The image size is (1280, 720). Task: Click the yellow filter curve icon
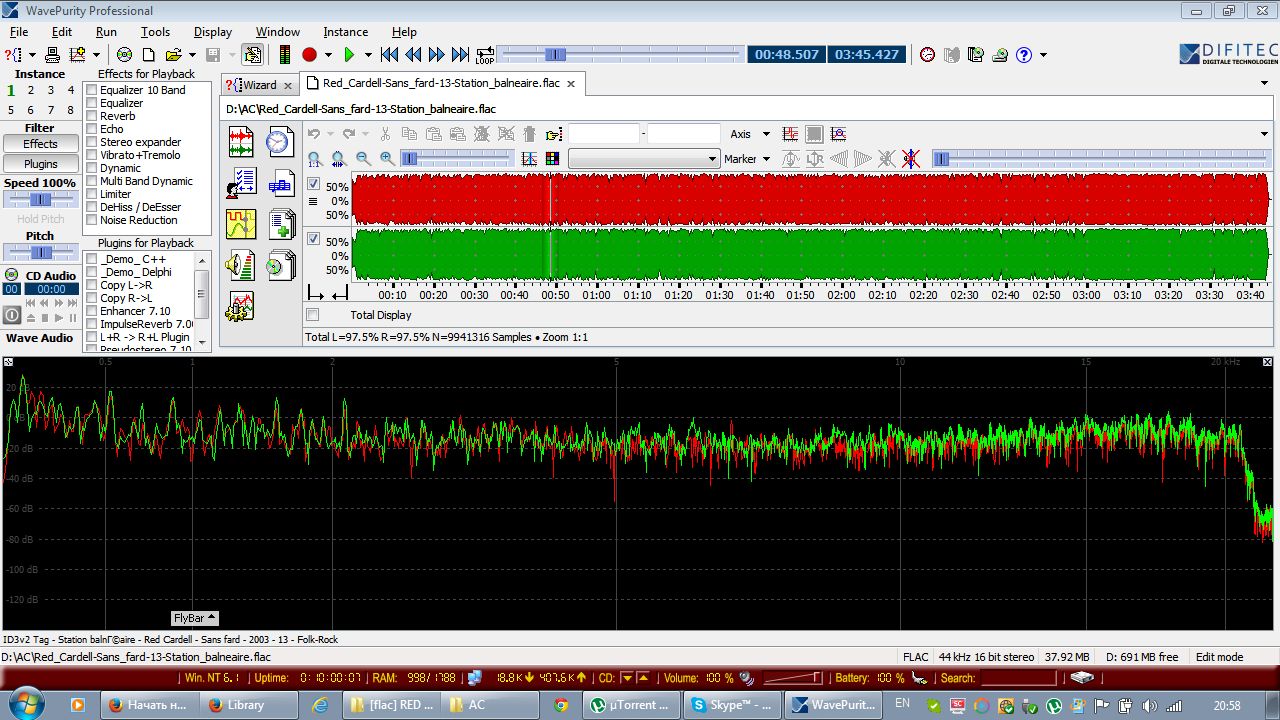click(x=241, y=224)
